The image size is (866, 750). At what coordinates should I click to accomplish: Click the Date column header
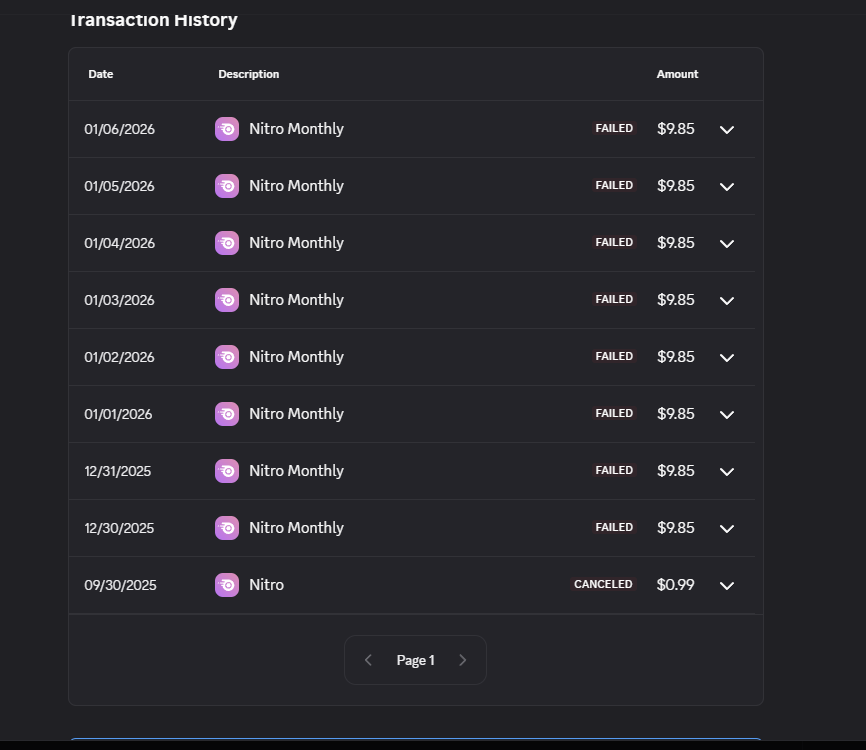pos(101,74)
